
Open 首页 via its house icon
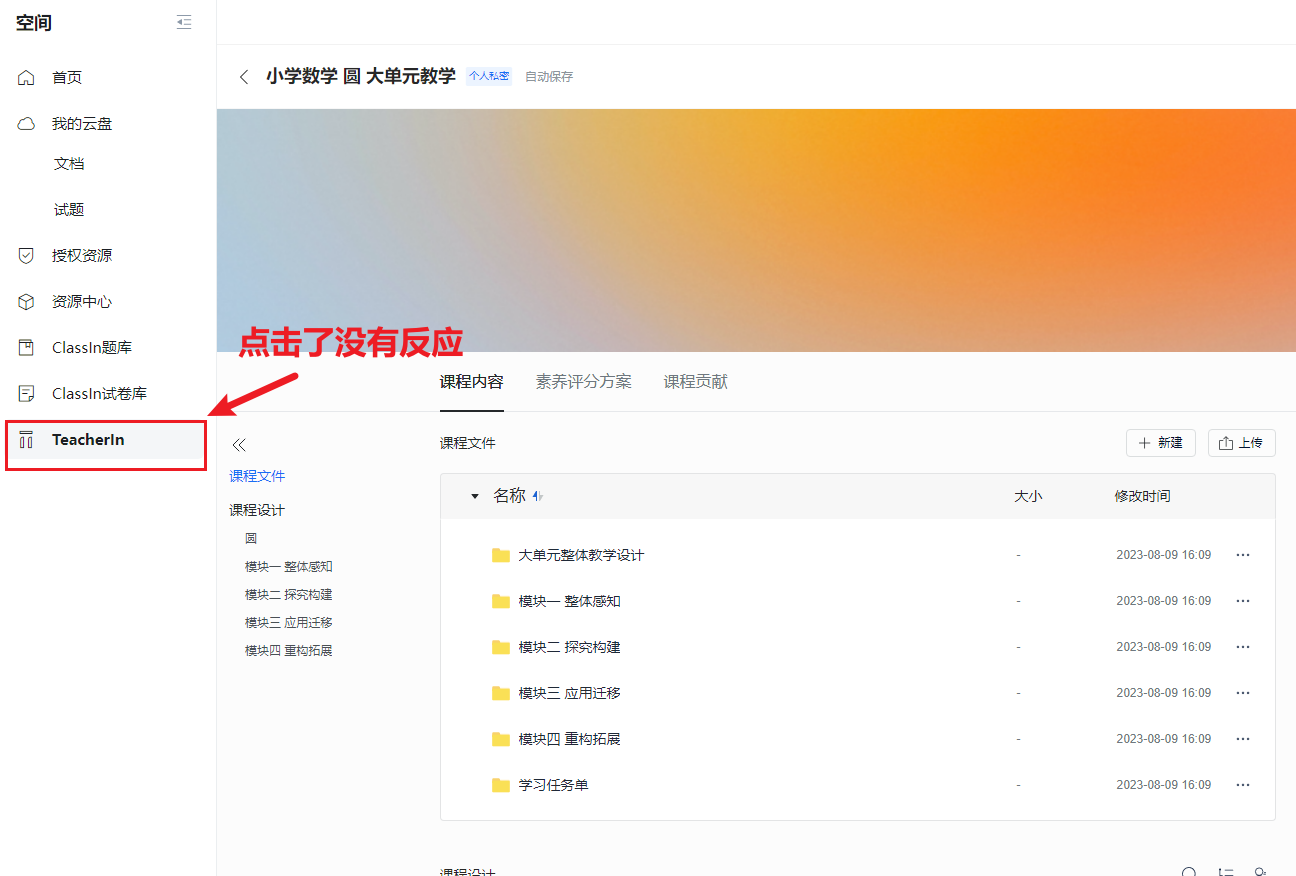[27, 78]
